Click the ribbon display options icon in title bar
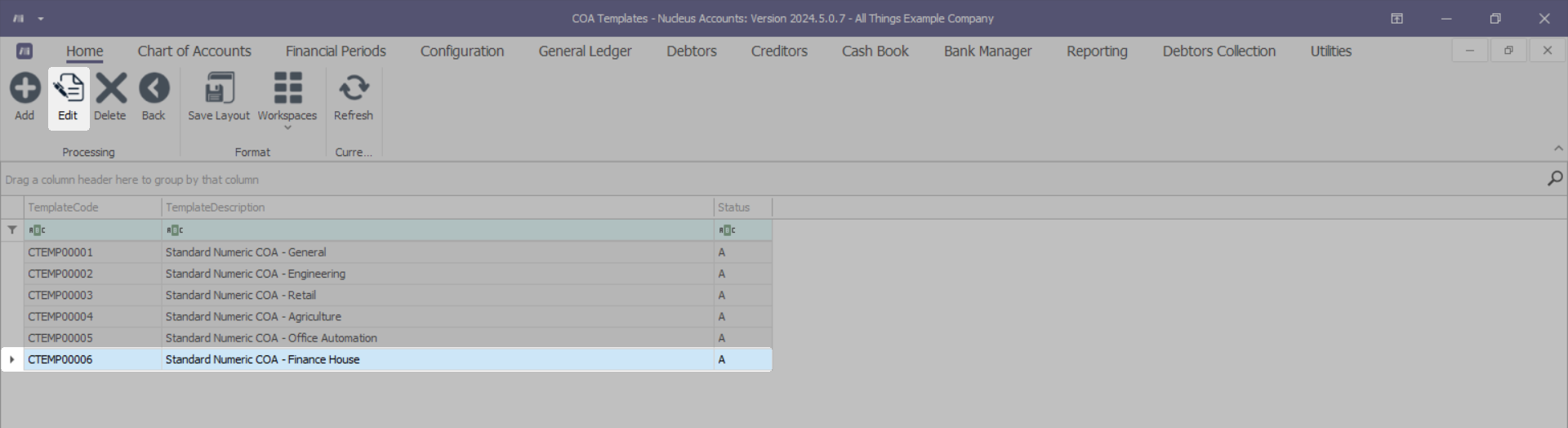The image size is (1568, 428). point(1396,18)
